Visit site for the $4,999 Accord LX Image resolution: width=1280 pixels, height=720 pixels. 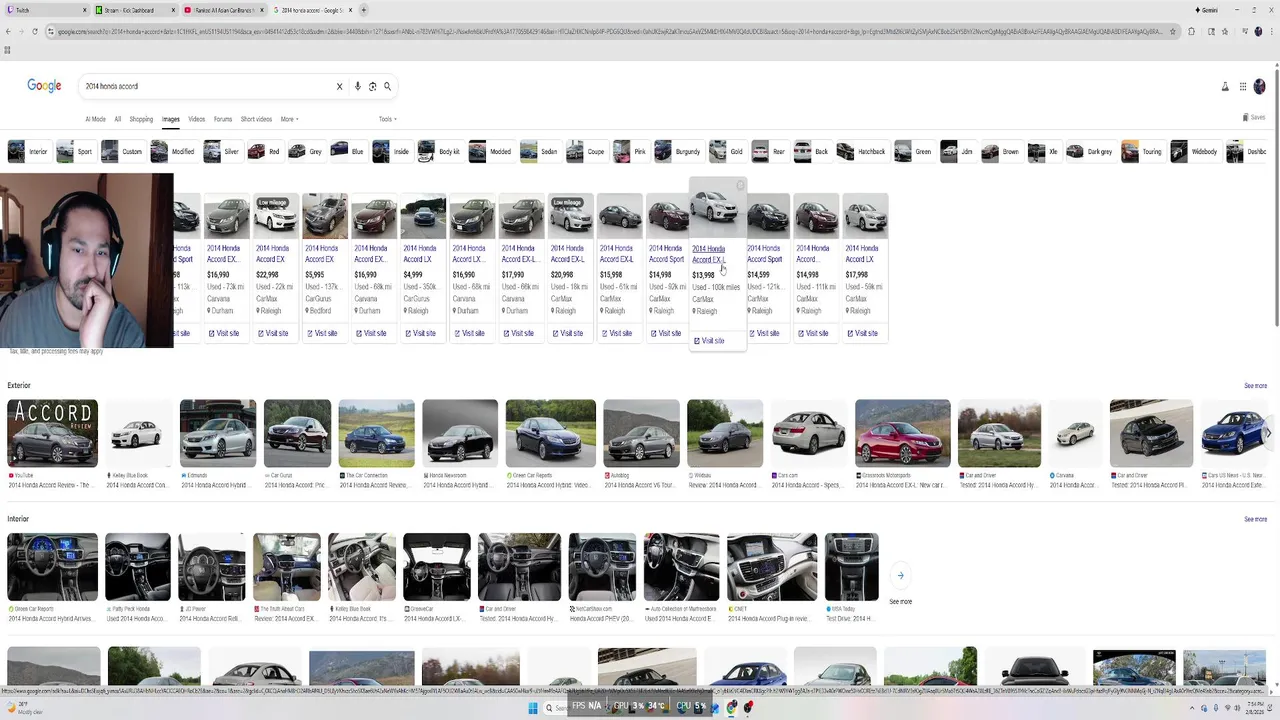tap(419, 333)
